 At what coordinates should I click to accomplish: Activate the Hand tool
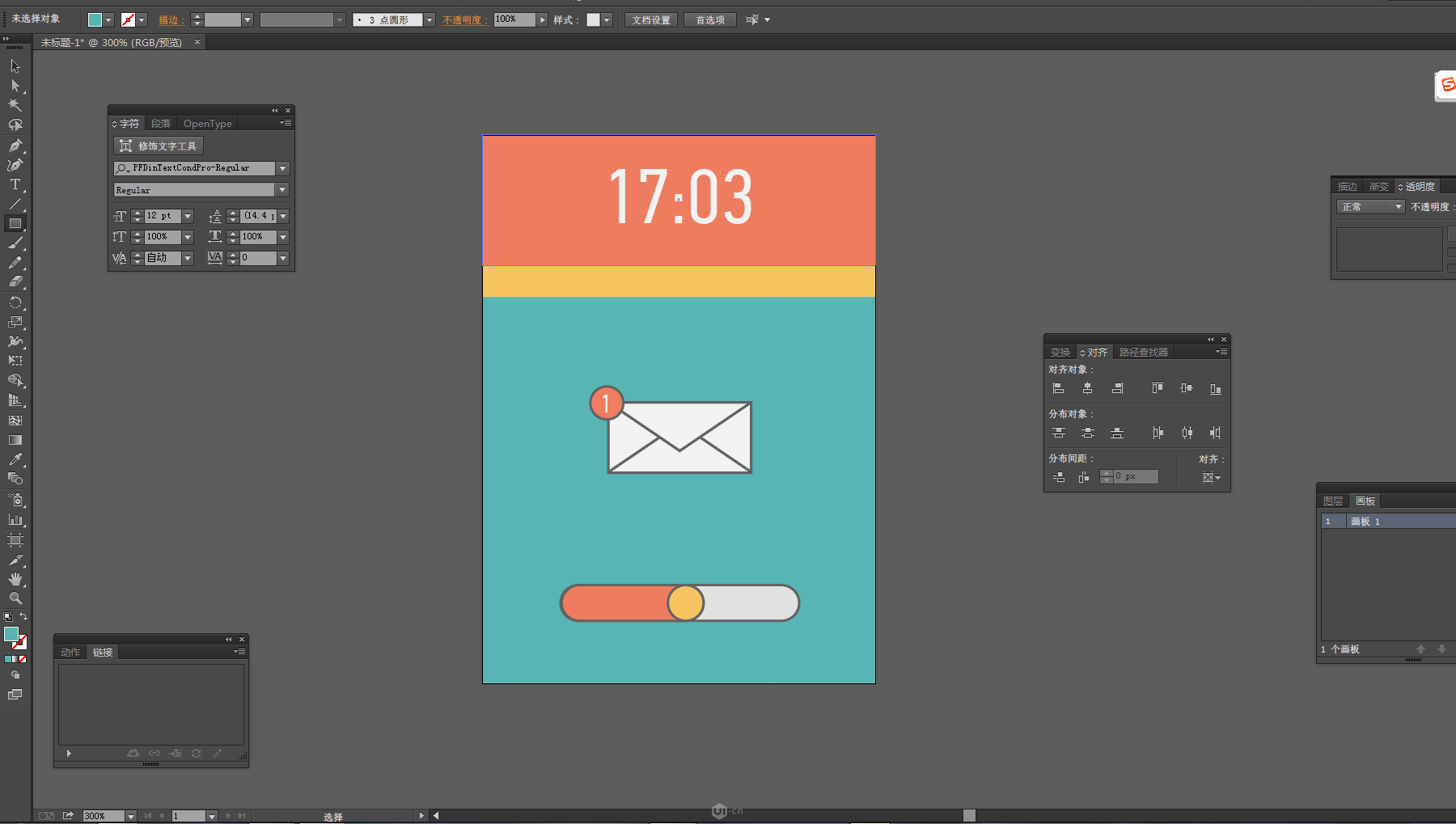(15, 579)
